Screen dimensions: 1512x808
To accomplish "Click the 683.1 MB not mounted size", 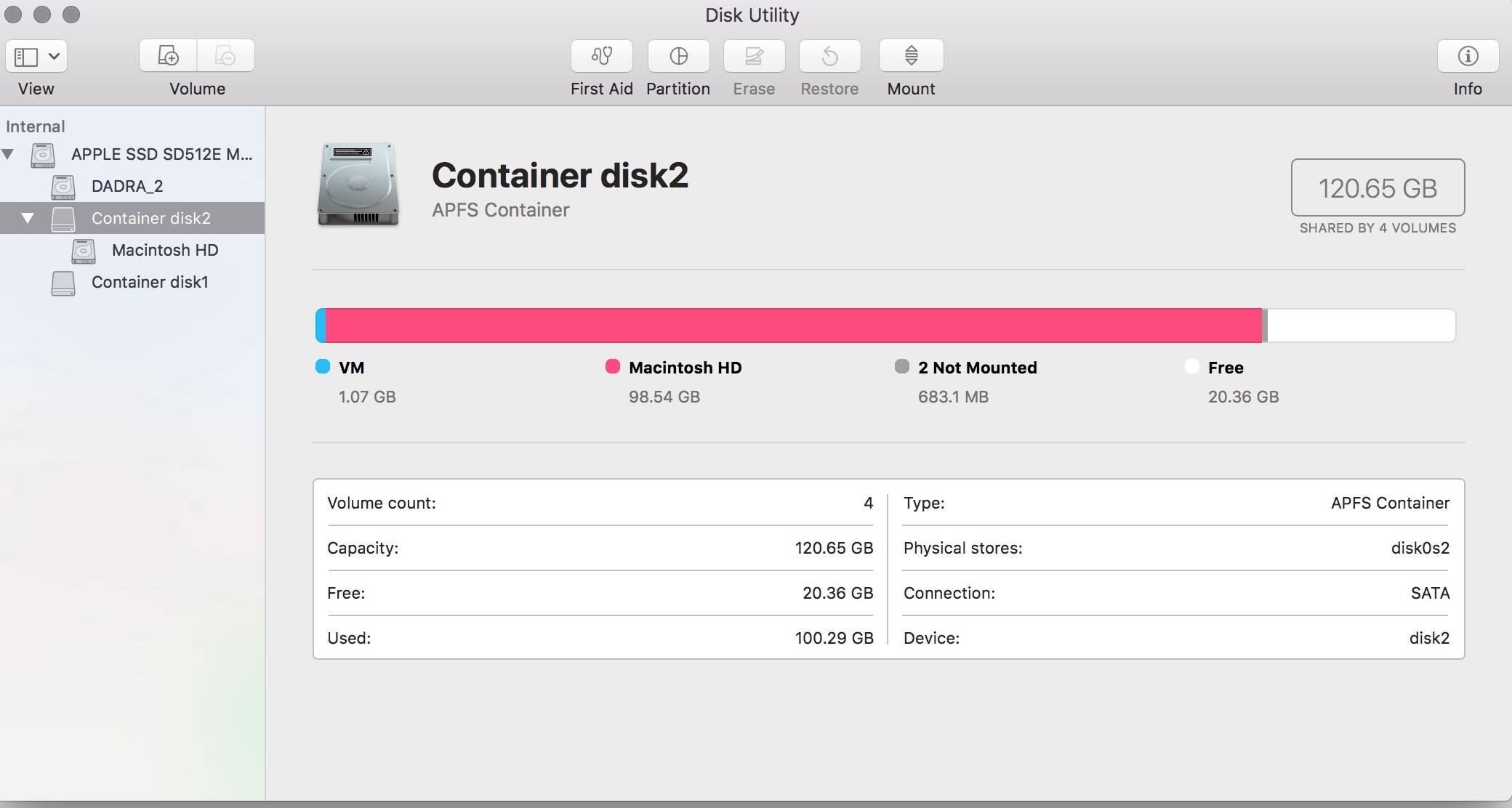I will [953, 397].
